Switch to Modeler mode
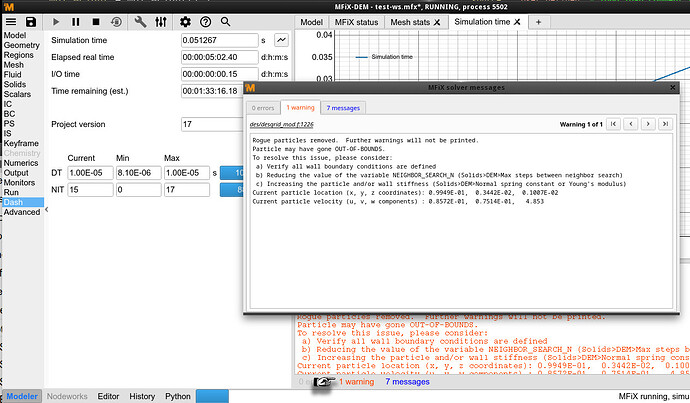The image size is (690, 403). coord(22,396)
